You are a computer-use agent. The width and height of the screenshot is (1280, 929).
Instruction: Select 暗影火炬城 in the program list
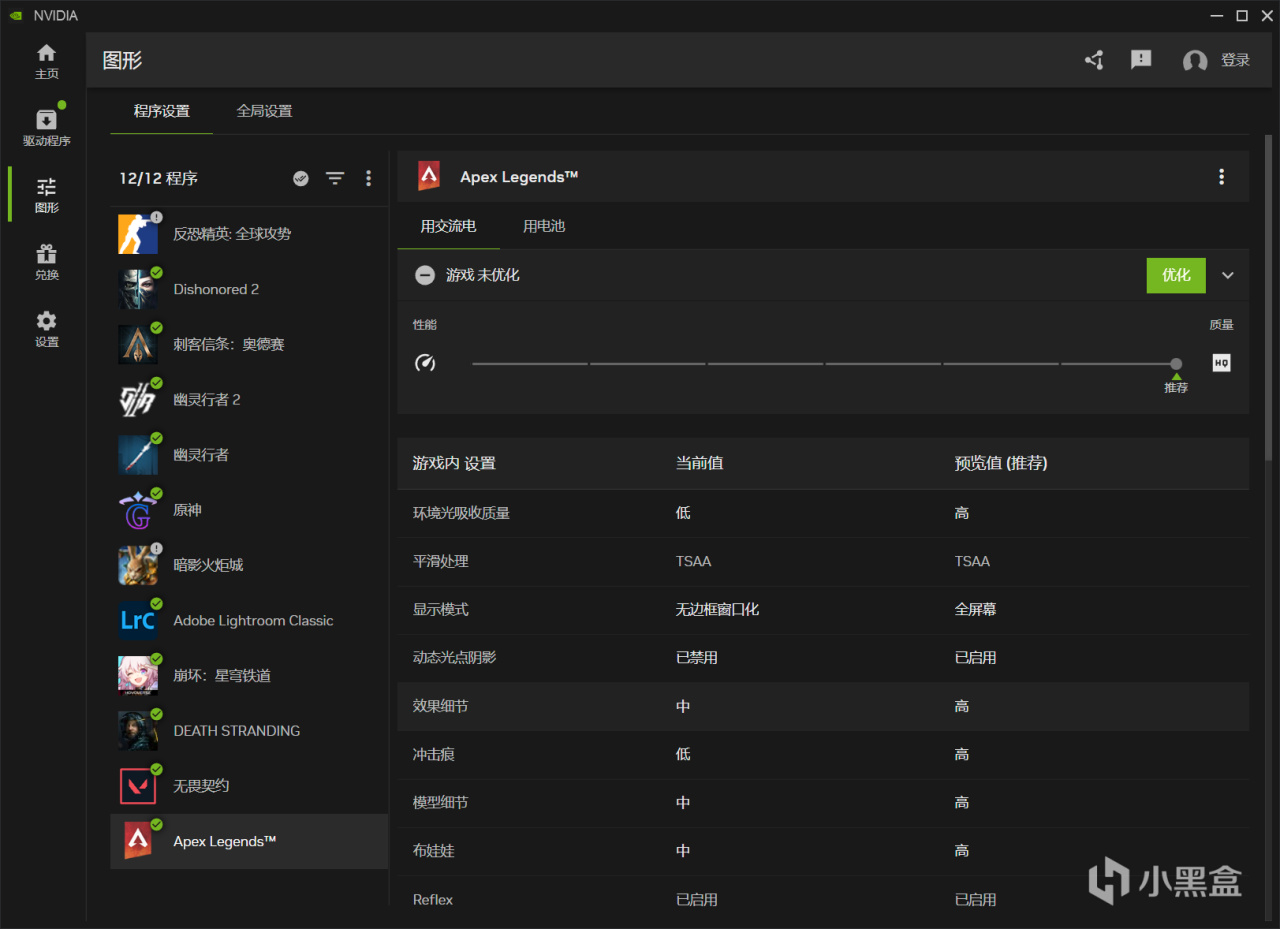[x=249, y=565]
